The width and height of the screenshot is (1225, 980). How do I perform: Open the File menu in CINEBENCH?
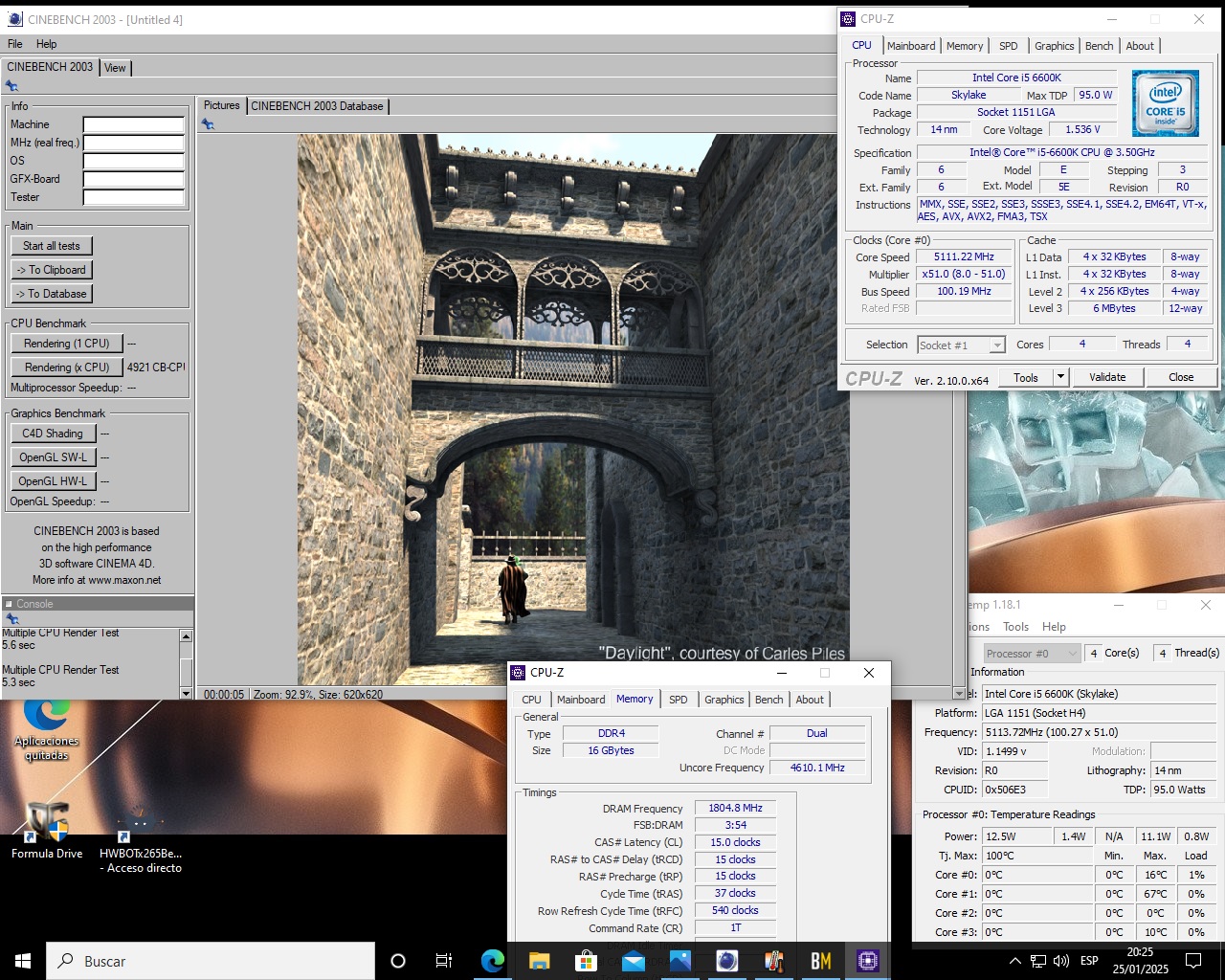pos(15,44)
